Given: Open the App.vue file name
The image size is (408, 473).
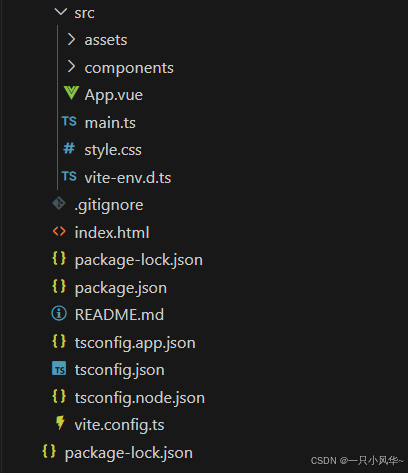Looking at the screenshot, I should [114, 95].
